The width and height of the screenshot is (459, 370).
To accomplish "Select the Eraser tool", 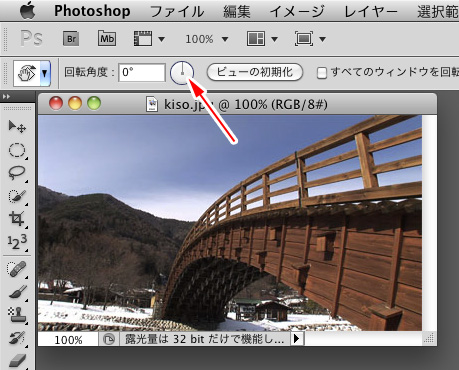I will point(17,361).
